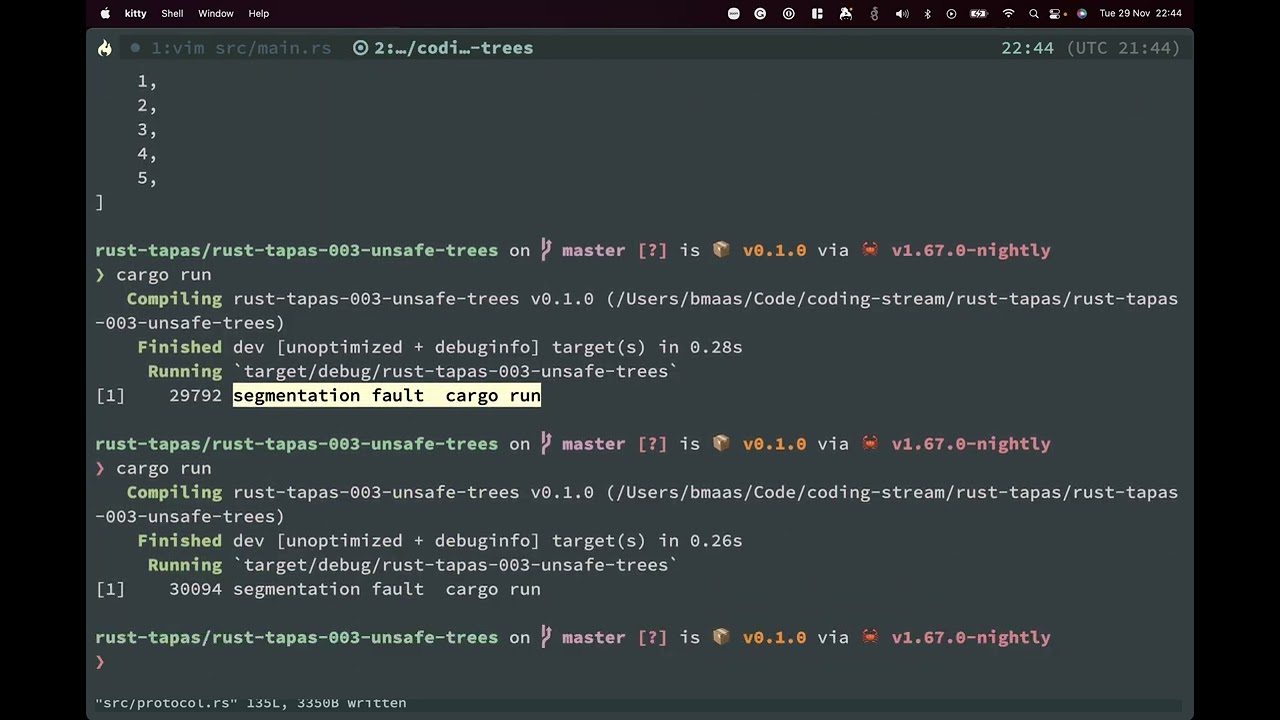The width and height of the screenshot is (1280, 720).
Task: Click "Finished" line showing 0.28s
Action: tap(440, 348)
